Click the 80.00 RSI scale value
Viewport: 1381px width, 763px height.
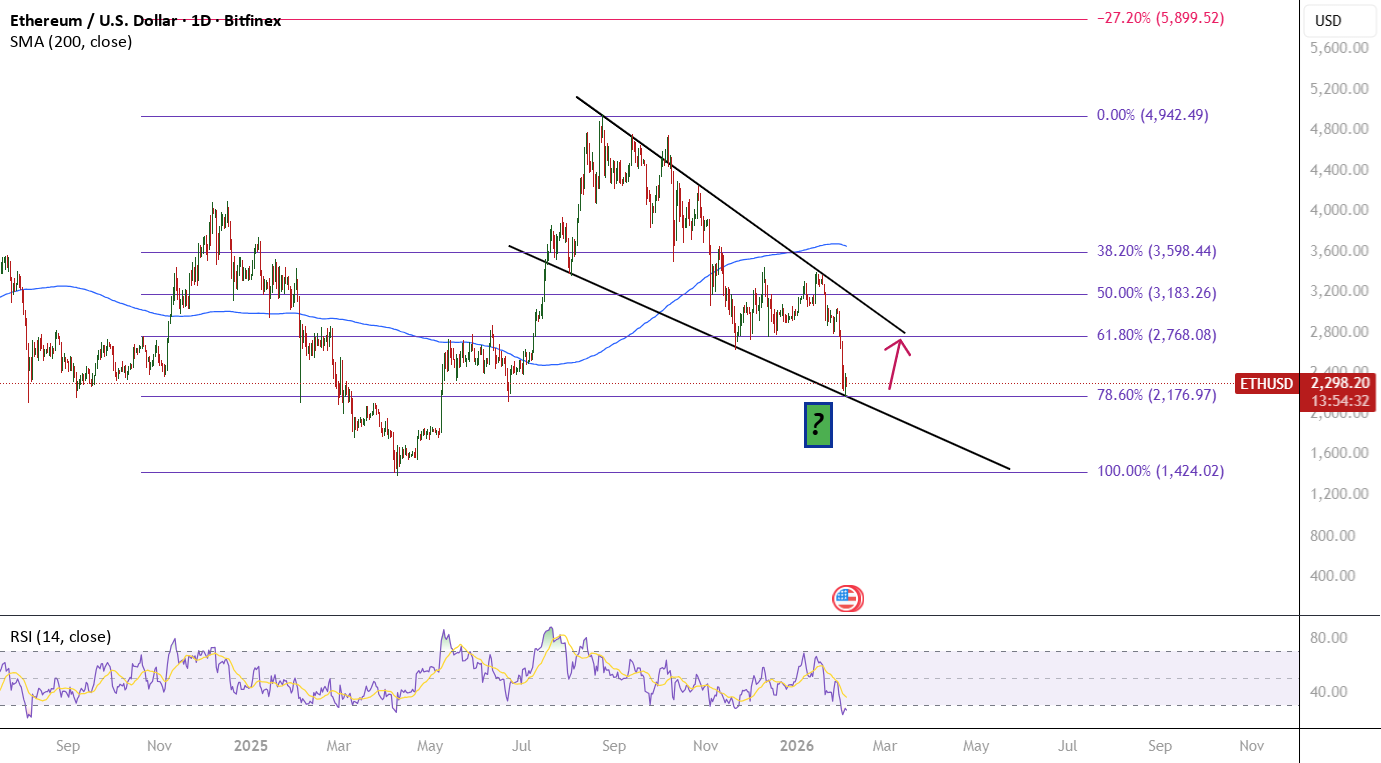(1329, 638)
